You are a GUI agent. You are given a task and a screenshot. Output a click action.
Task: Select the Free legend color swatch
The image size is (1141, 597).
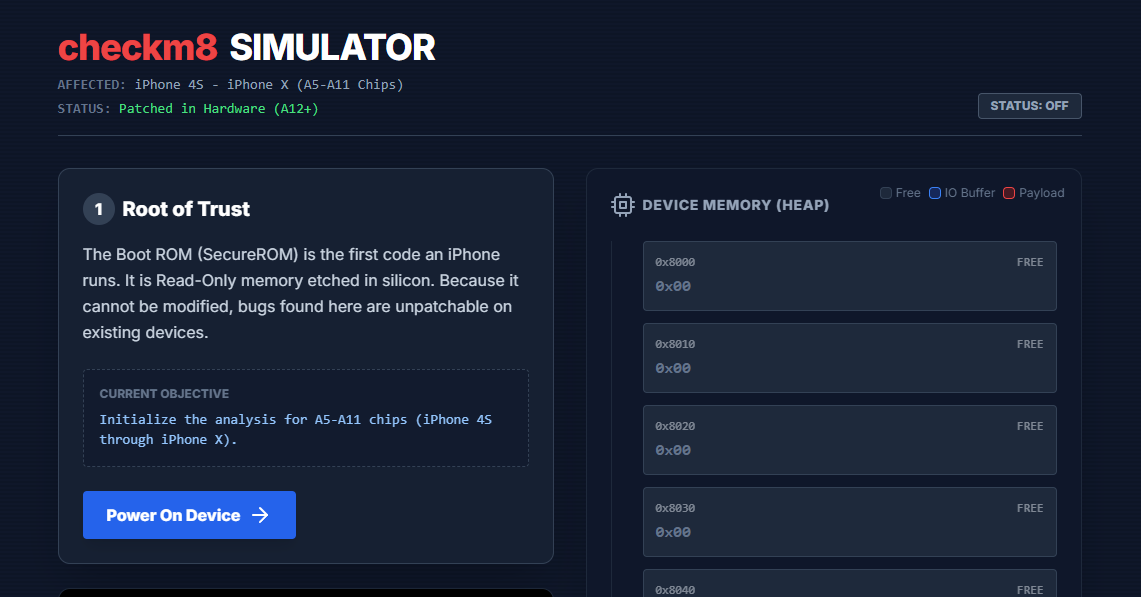(886, 193)
